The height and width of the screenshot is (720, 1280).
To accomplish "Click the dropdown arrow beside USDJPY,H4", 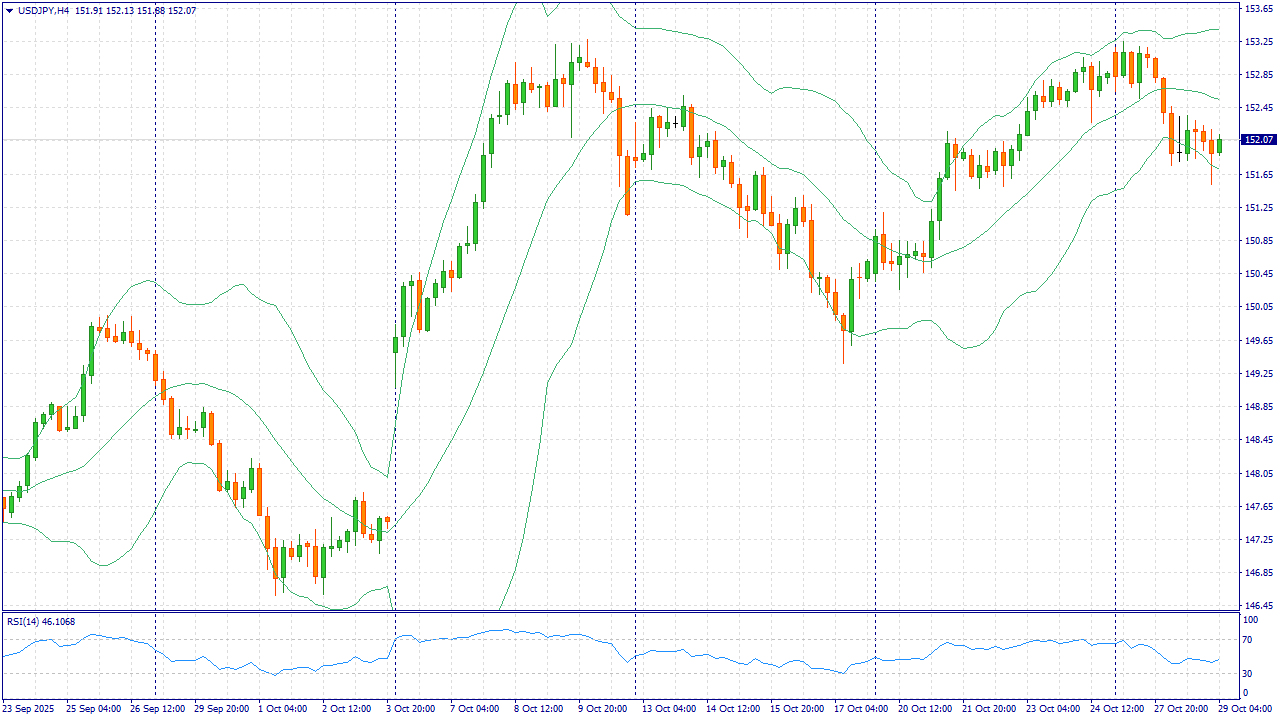I will tap(9, 11).
